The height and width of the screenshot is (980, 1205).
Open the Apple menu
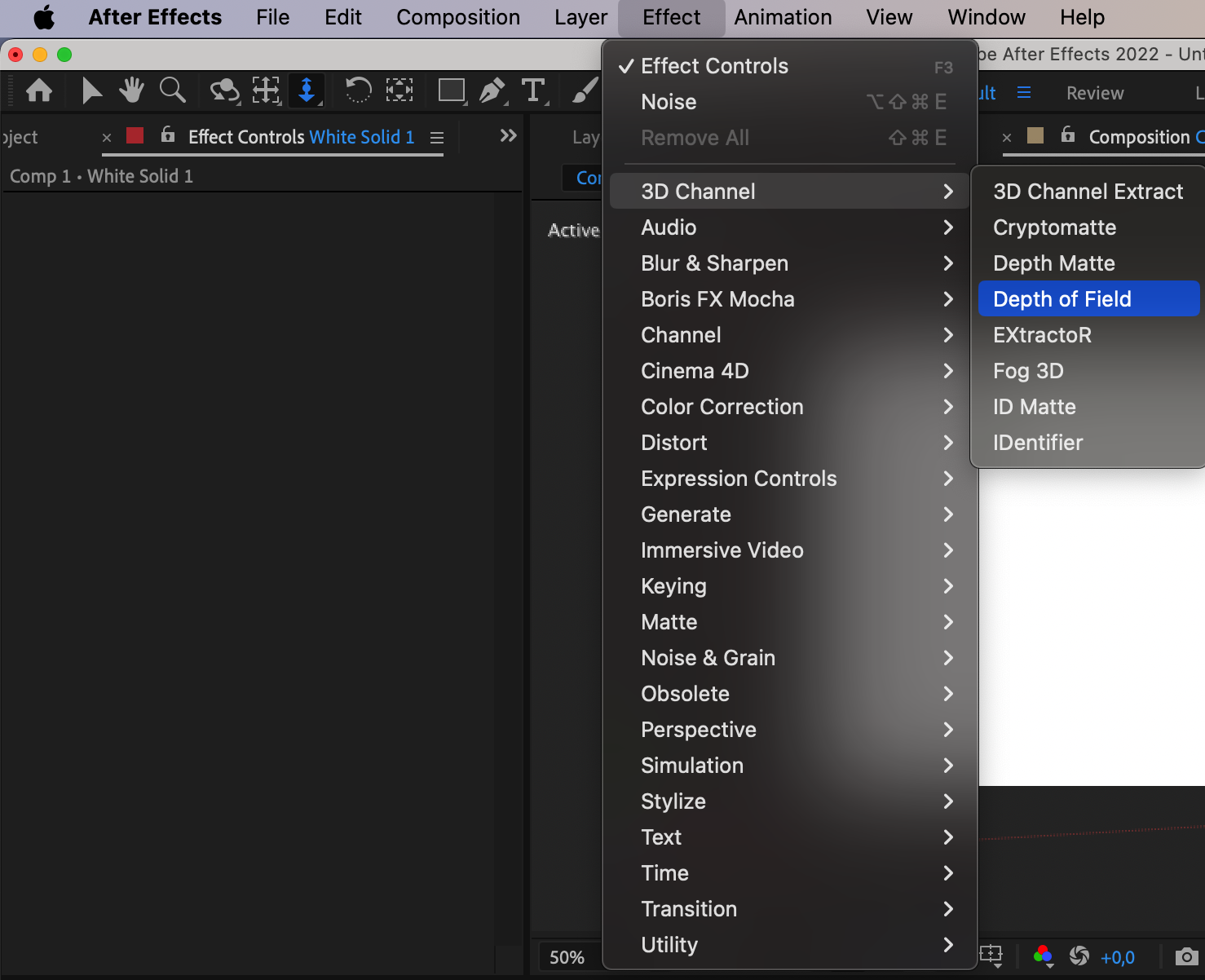click(x=44, y=17)
